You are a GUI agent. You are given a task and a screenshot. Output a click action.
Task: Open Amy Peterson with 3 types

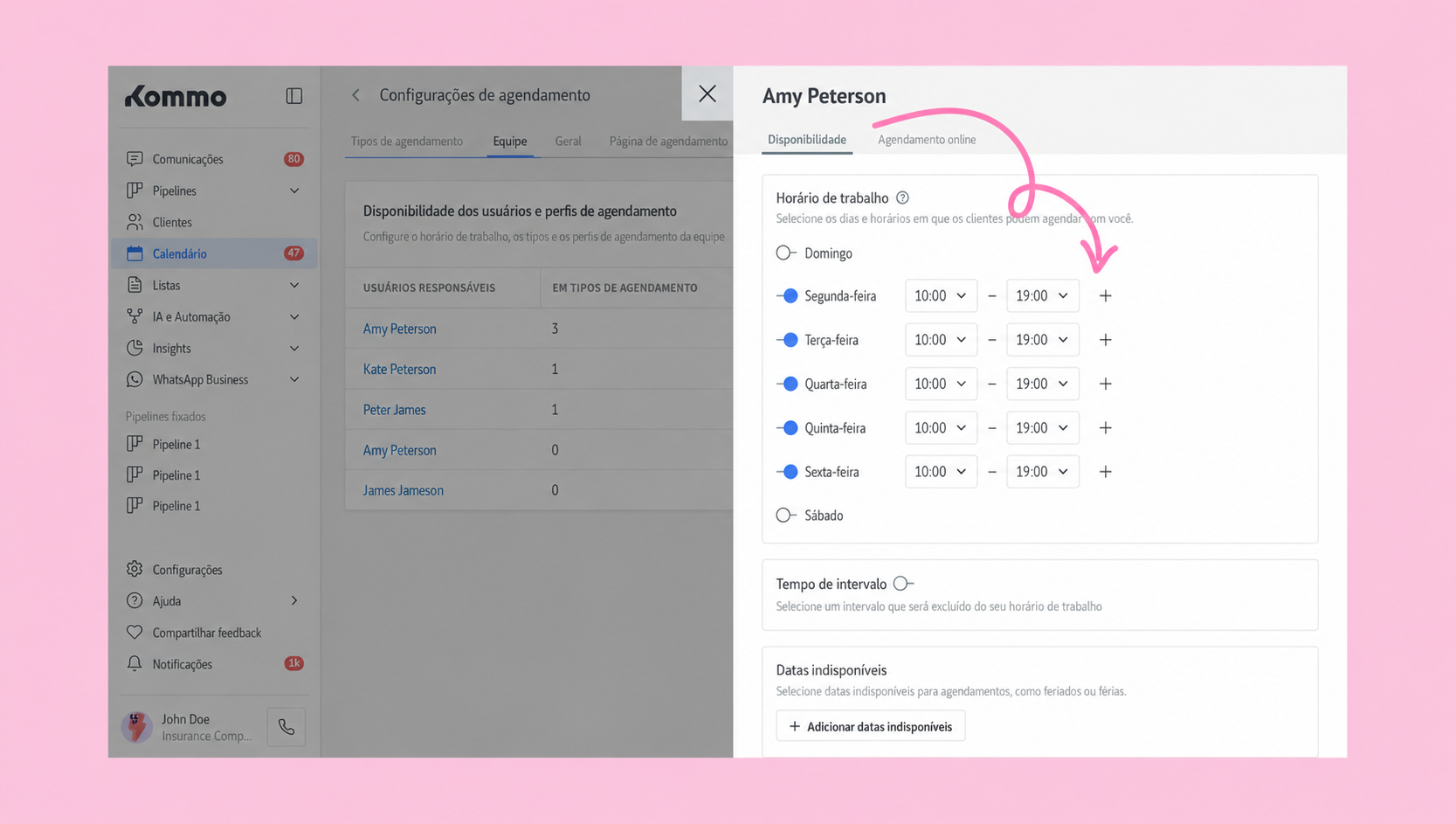[400, 329]
